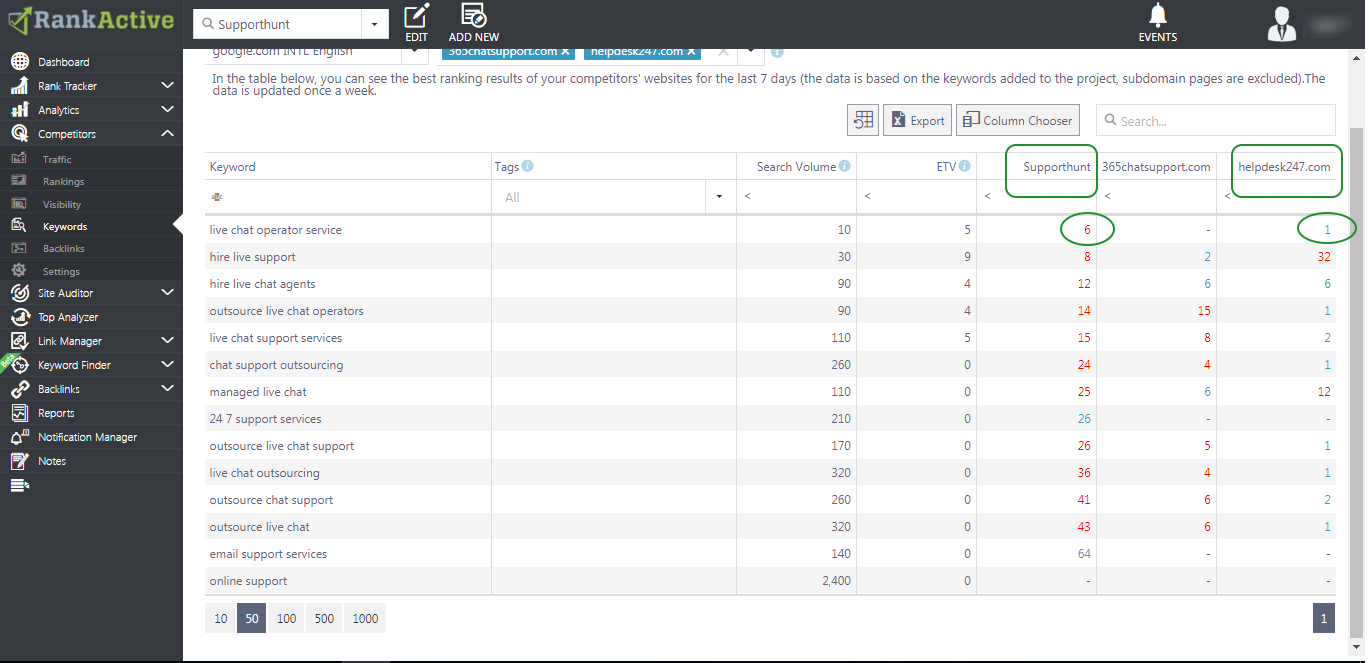Open the user profile avatar
The width and height of the screenshot is (1369, 663).
[1282, 23]
